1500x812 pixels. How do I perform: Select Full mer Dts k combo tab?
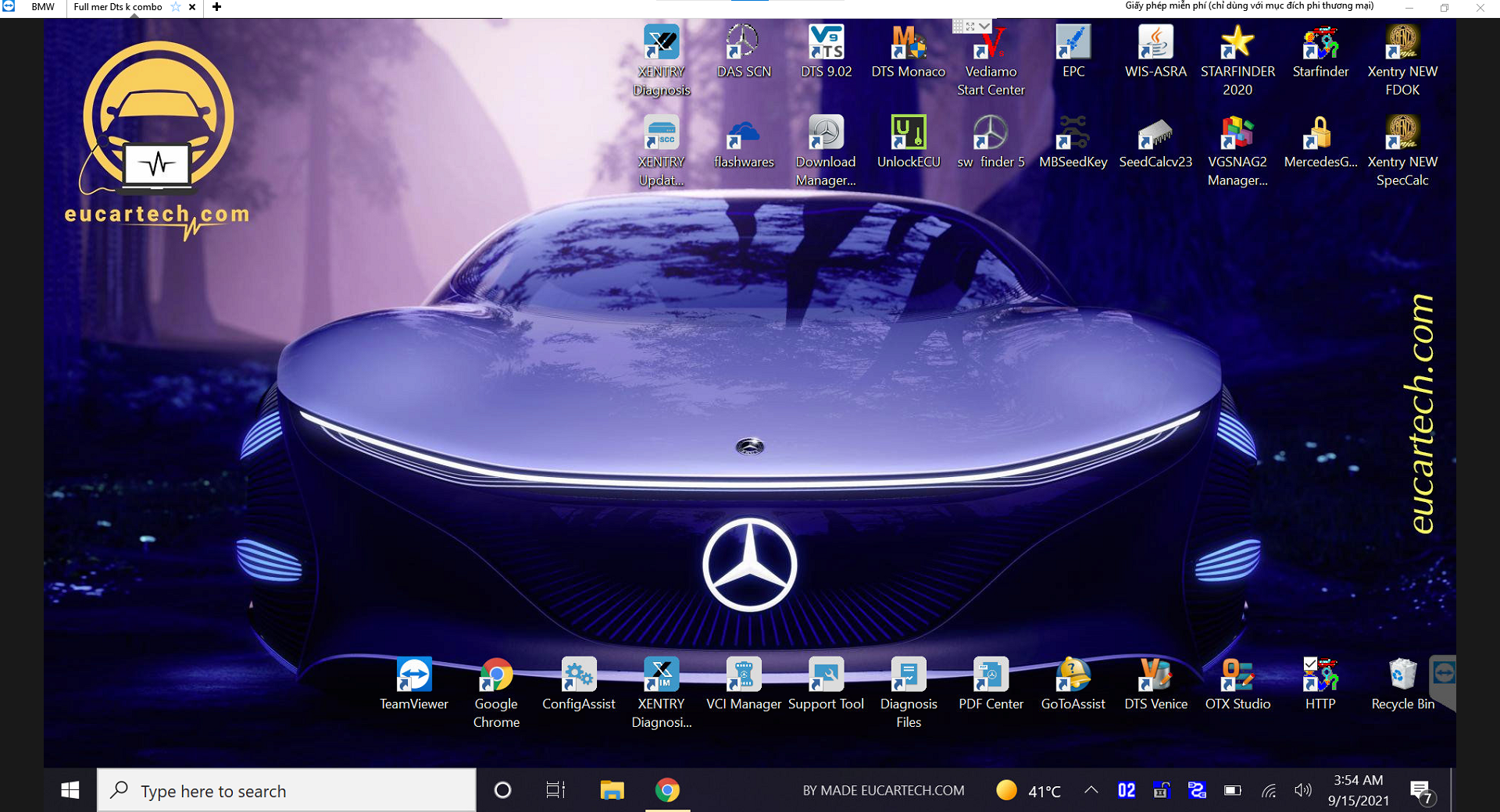pos(118,7)
